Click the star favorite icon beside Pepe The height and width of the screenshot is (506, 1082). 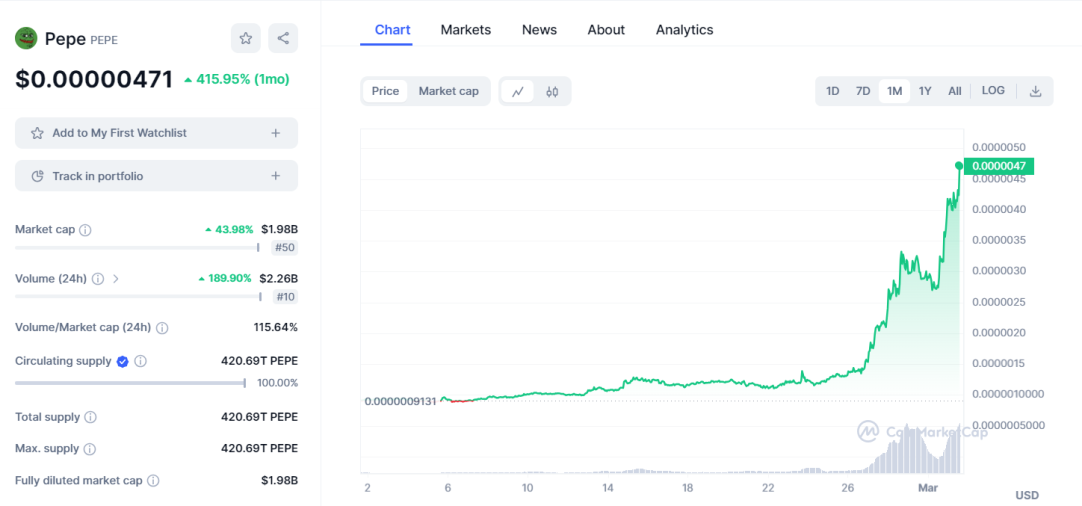246,38
